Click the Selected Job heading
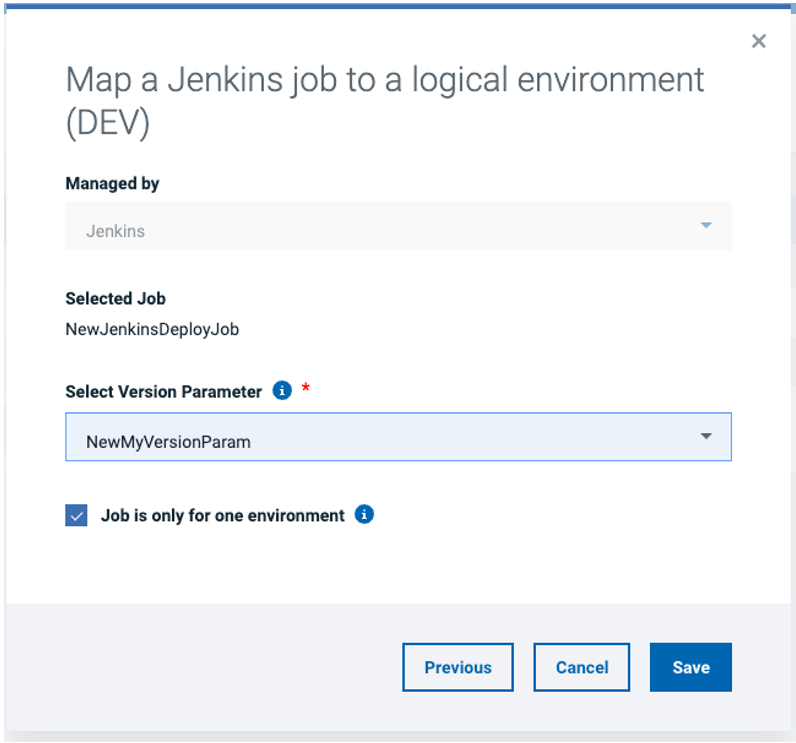This screenshot has height=743, width=796. [115, 298]
